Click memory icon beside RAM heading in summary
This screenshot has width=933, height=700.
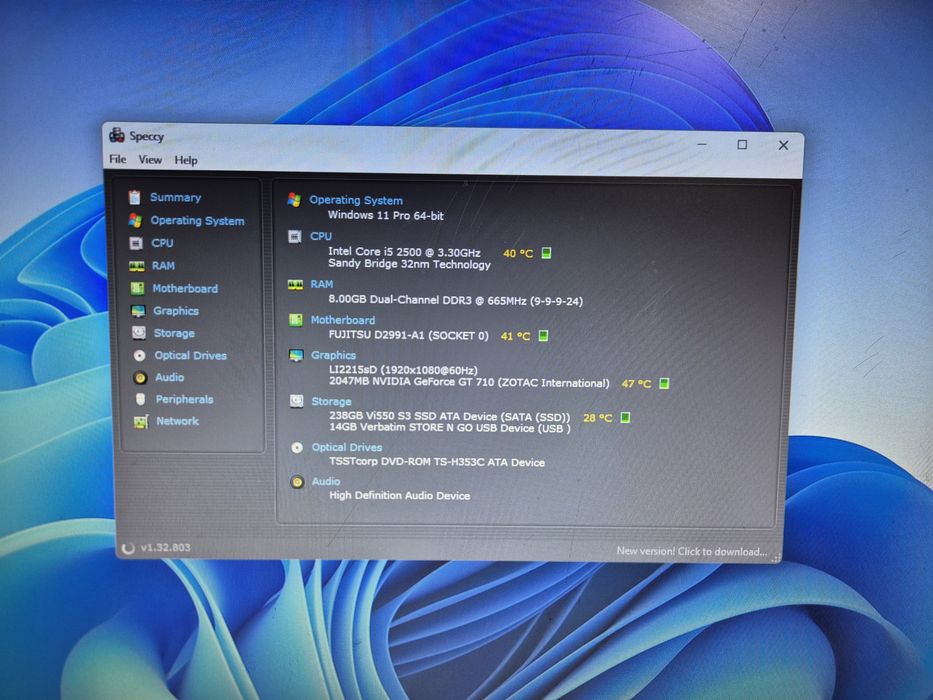click(295, 285)
